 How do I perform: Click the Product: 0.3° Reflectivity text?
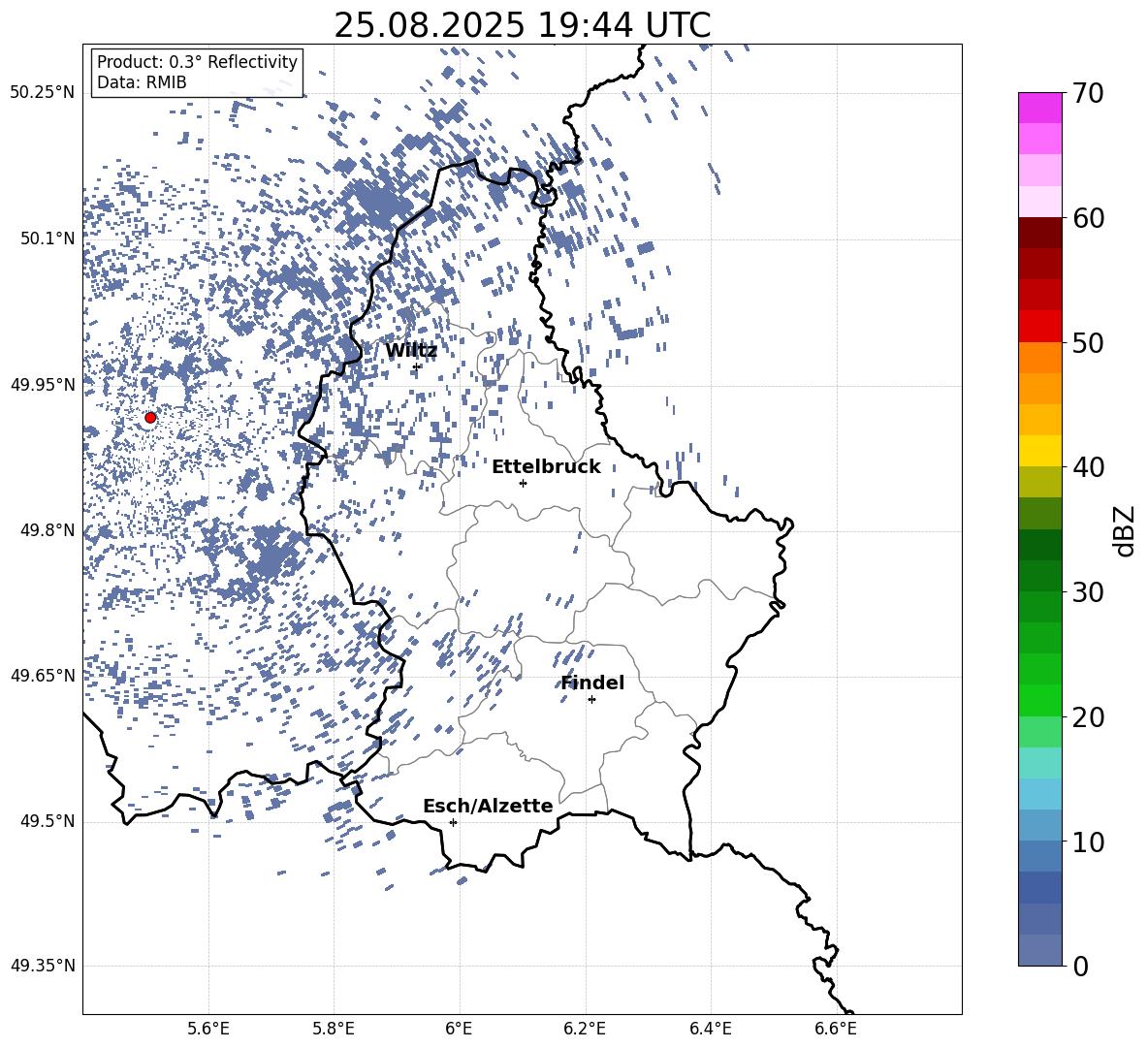(197, 62)
